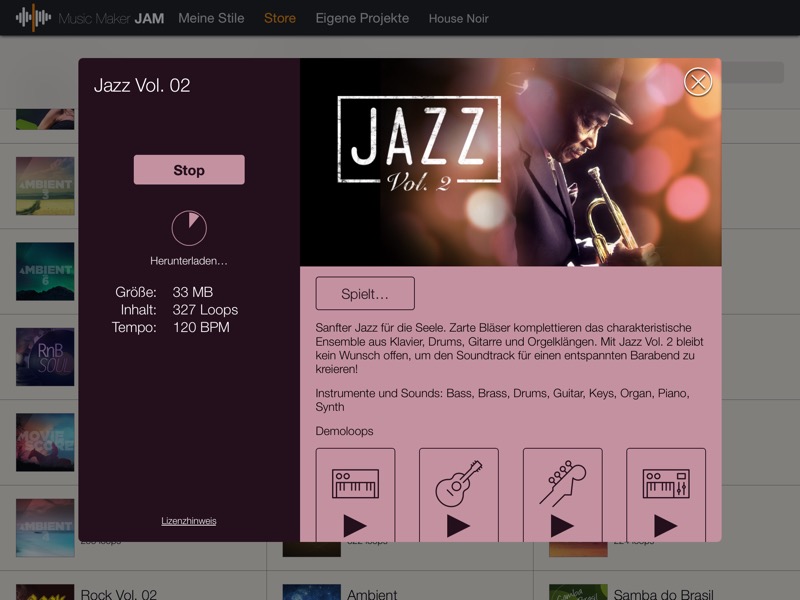
Task: Open the House Noir project
Action: pyautogui.click(x=459, y=19)
